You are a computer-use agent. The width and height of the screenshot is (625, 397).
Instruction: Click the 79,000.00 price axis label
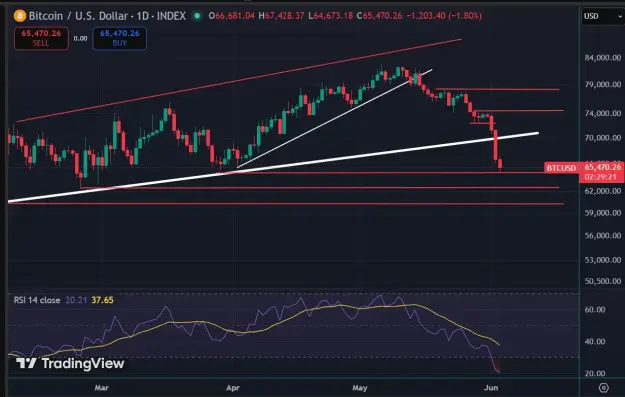point(603,85)
